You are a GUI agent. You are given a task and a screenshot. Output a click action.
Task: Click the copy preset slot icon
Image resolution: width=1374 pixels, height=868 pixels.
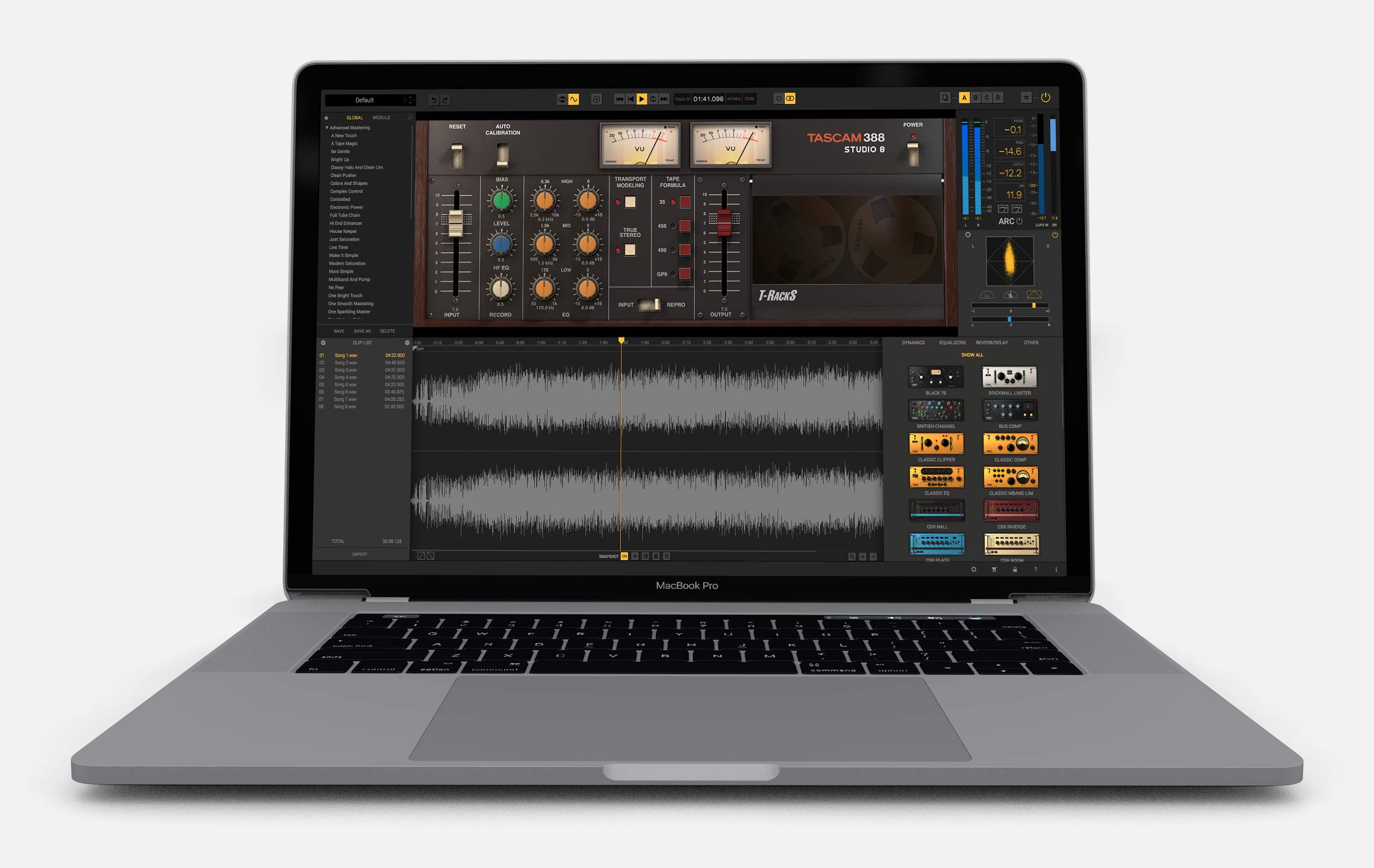945,98
